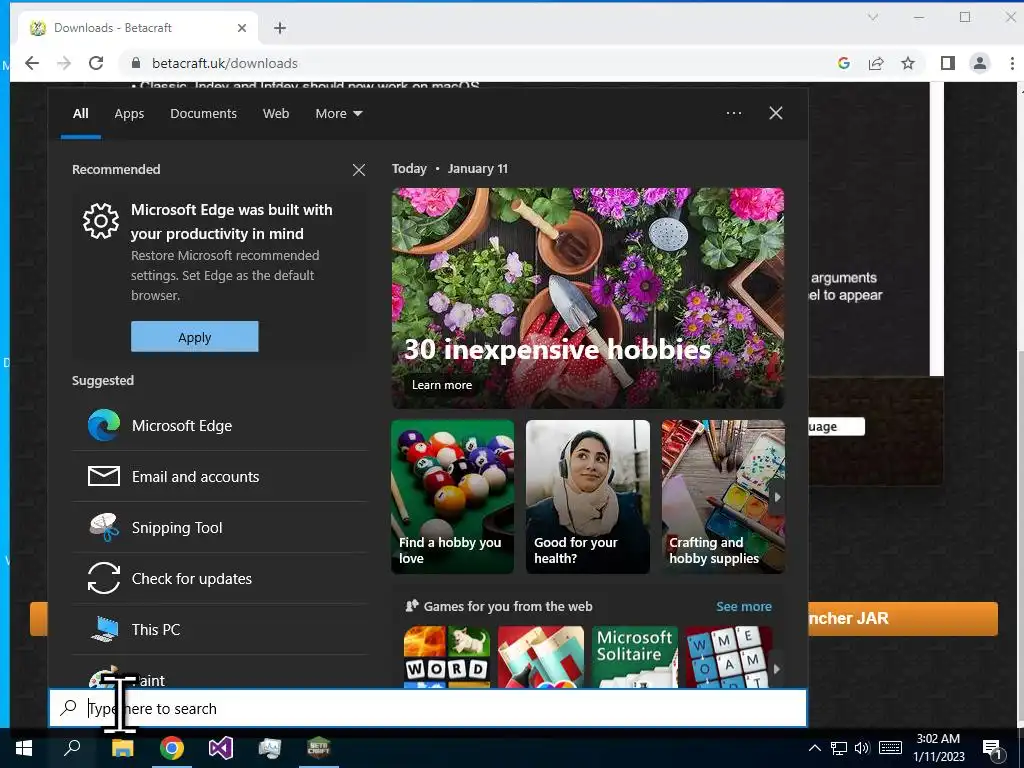Click the Type here to search box
Viewport: 1024px width, 768px height.
428,709
